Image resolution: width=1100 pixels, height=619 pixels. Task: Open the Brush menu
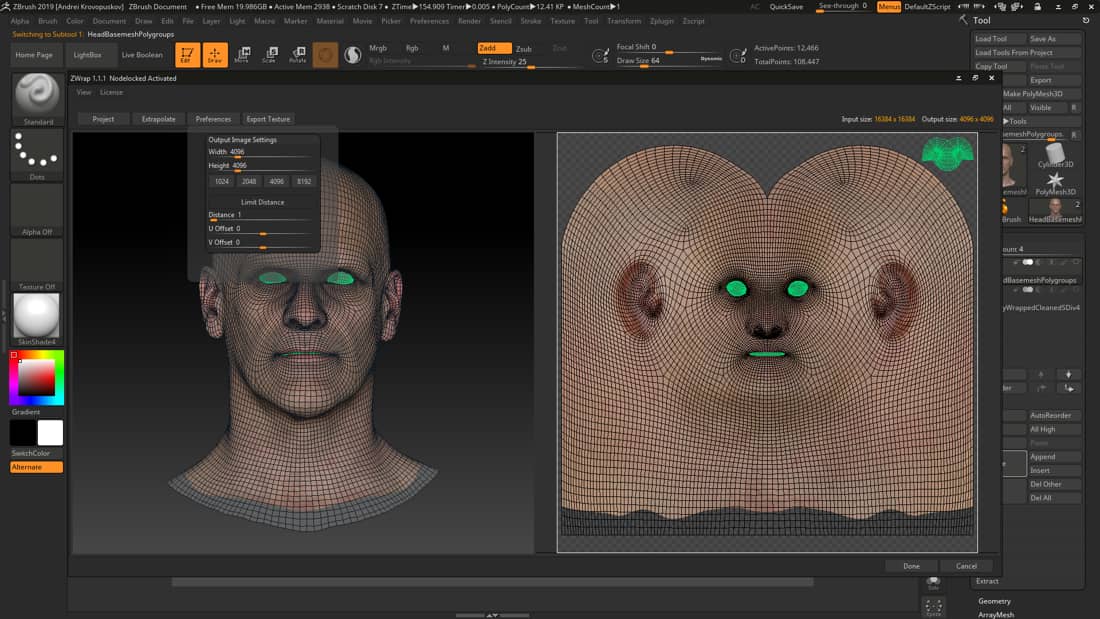[48, 21]
